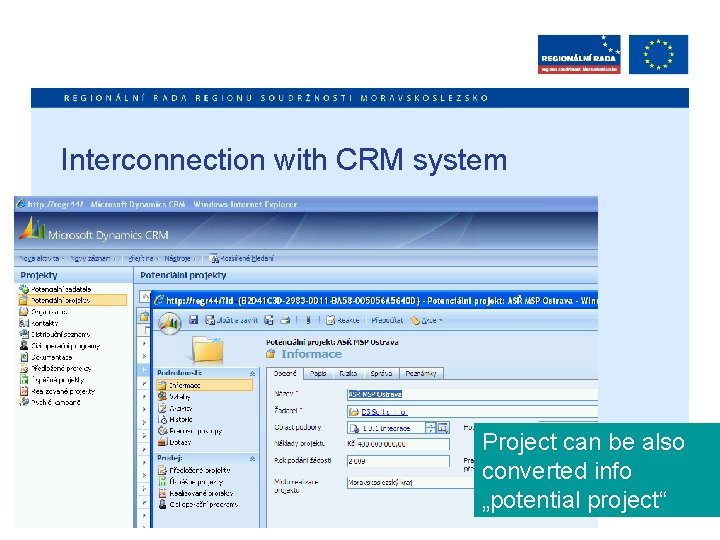This screenshot has height=540, width=720.
Task: Open Potenciální žadatelé in Projekty sidebar
Action: click(x=61, y=289)
